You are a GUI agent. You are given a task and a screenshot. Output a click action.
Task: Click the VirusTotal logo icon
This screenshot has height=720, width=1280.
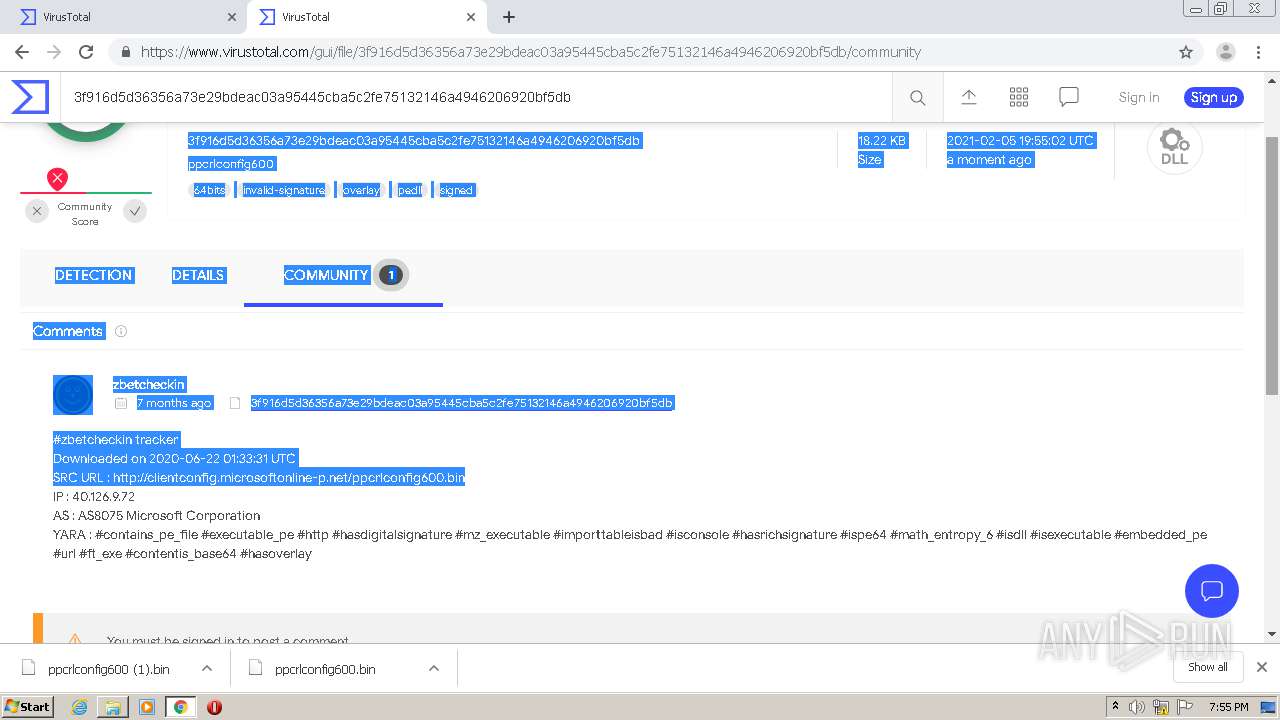[x=30, y=97]
